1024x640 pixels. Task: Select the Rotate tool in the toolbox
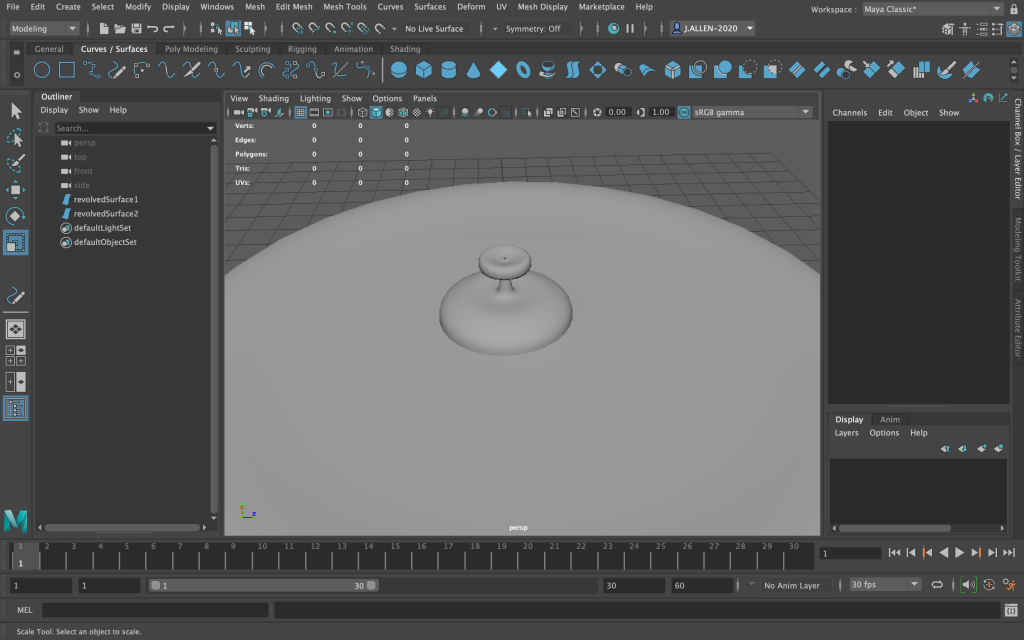pos(16,216)
